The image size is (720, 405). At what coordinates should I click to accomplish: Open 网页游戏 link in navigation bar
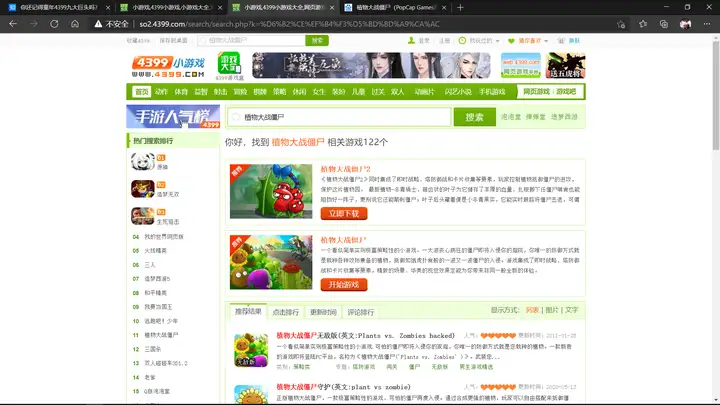point(536,91)
